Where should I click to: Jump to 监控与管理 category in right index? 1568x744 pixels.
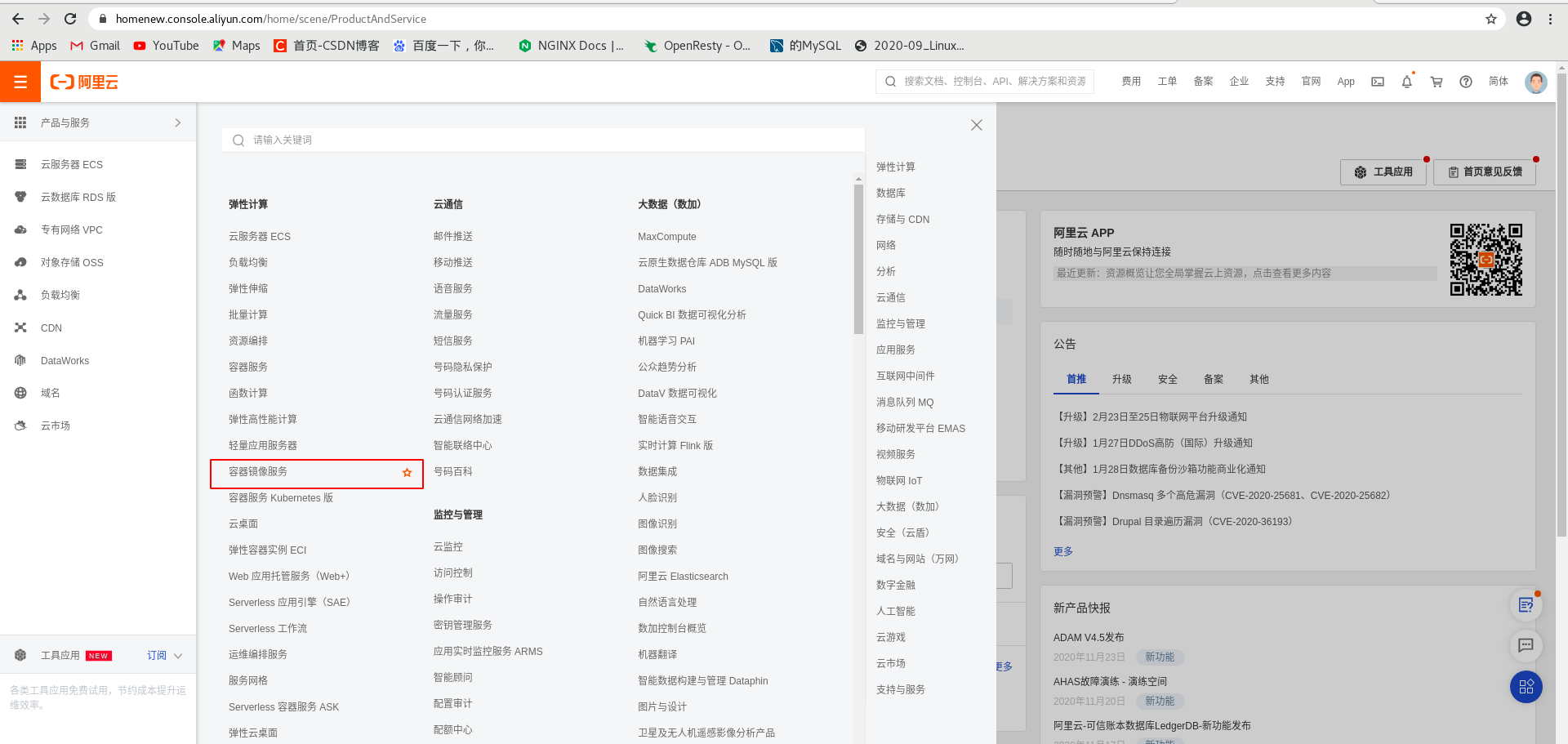point(901,323)
